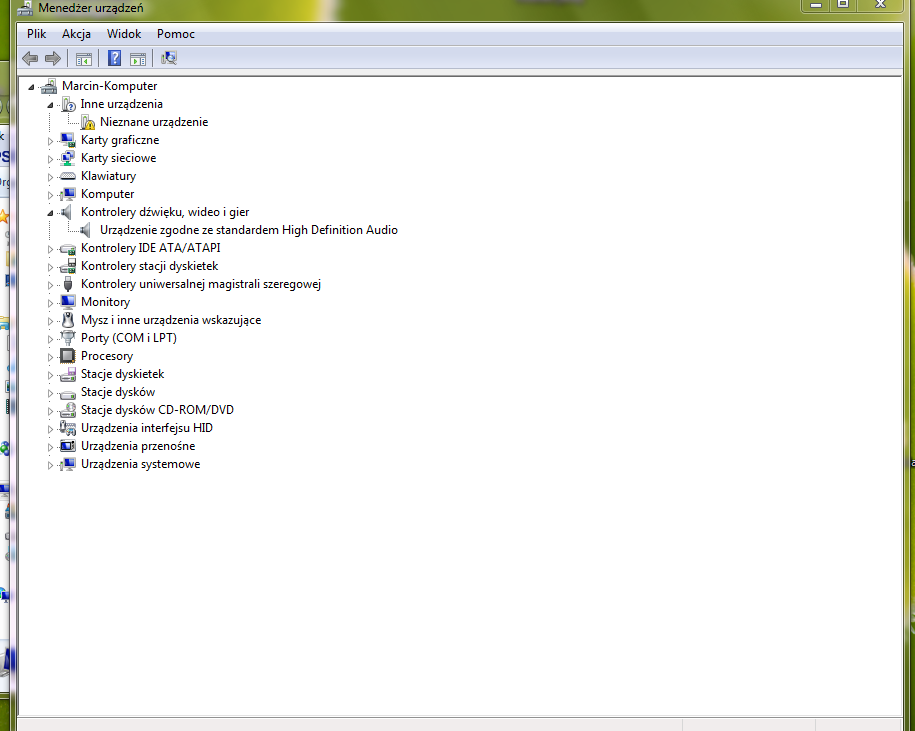Click the Urządzenia przenośne icon
This screenshot has height=731, width=915.
pos(68,446)
